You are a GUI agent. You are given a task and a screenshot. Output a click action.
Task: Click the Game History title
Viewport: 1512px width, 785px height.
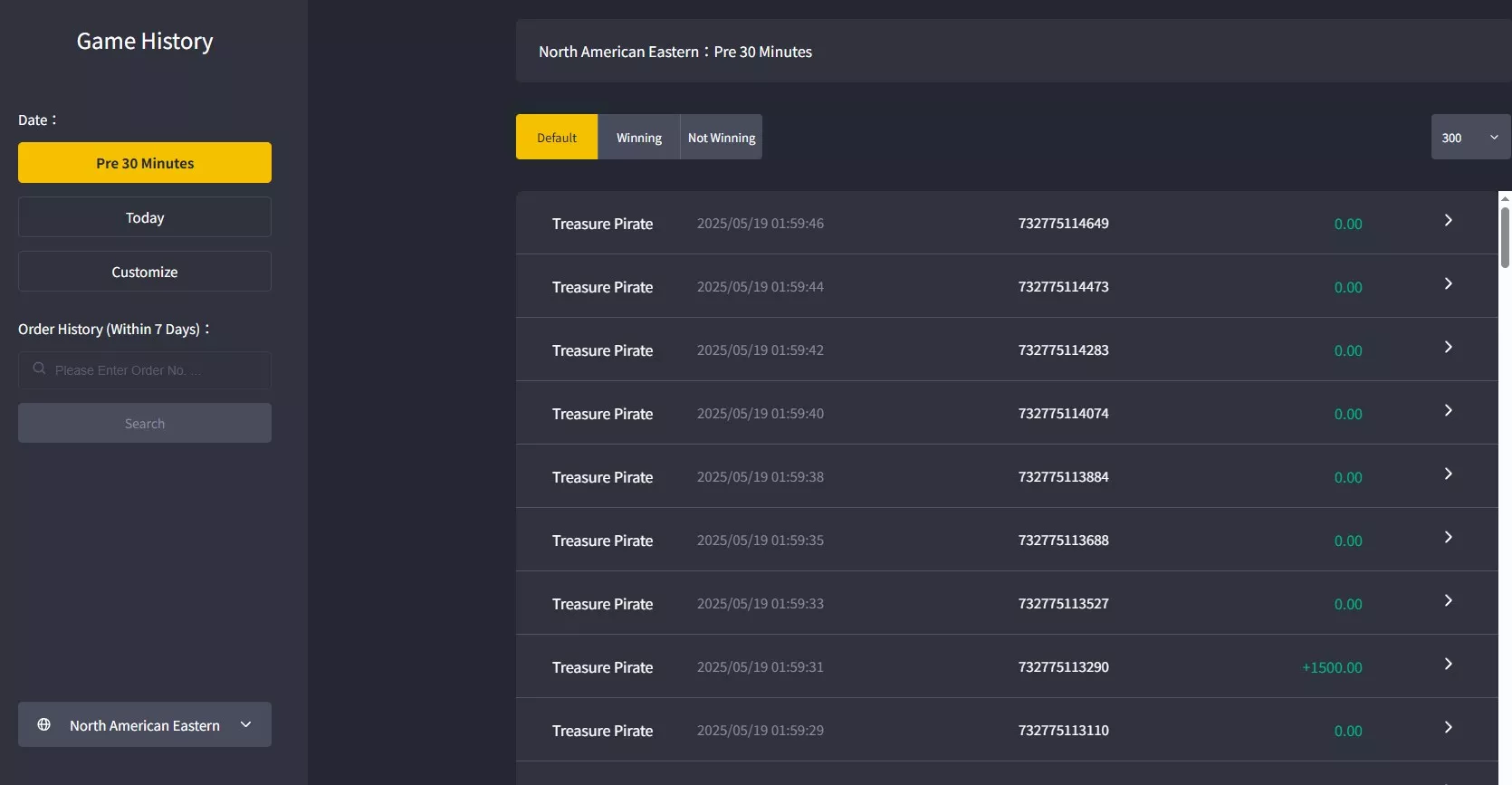pos(145,42)
